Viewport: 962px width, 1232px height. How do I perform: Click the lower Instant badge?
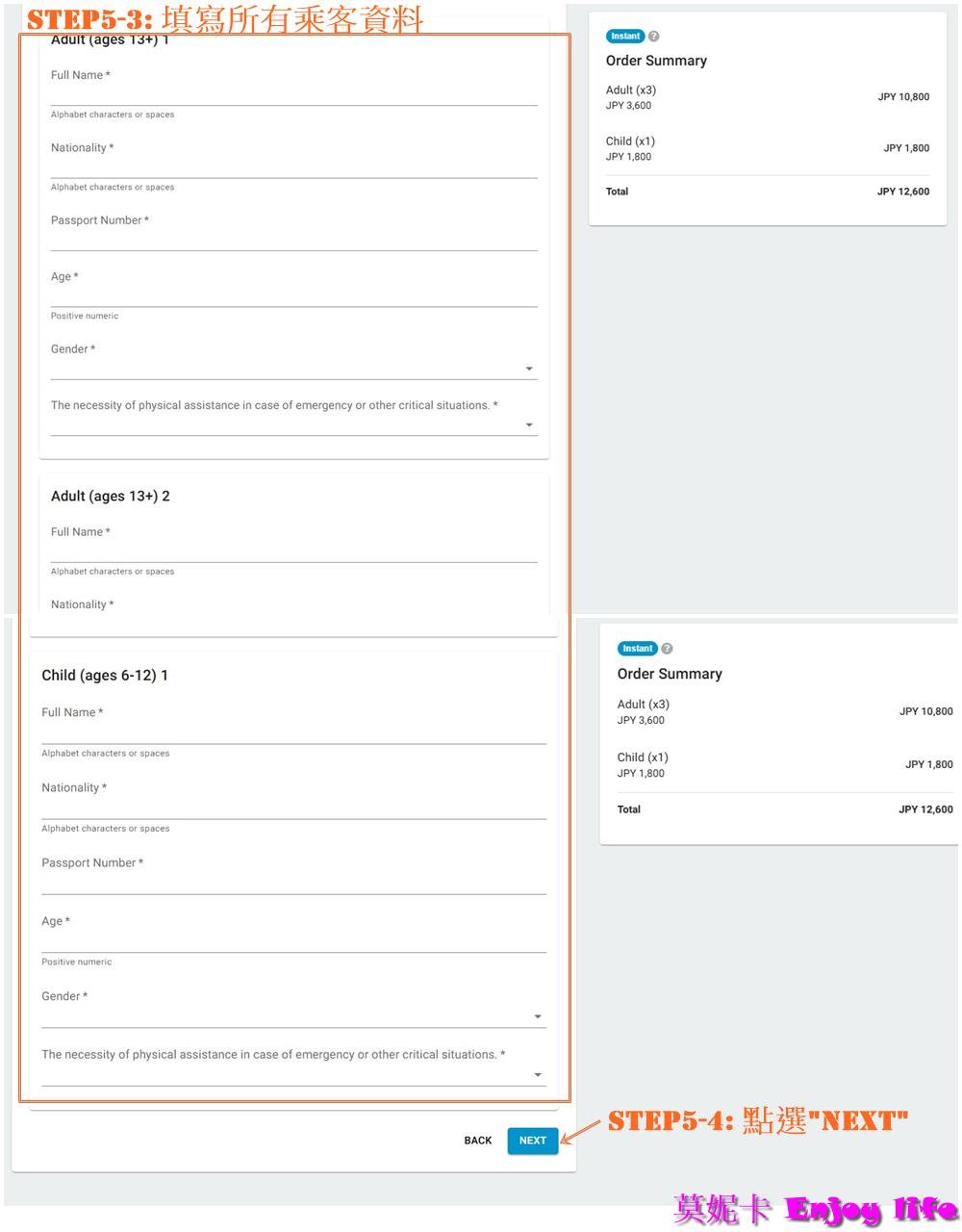coord(637,649)
